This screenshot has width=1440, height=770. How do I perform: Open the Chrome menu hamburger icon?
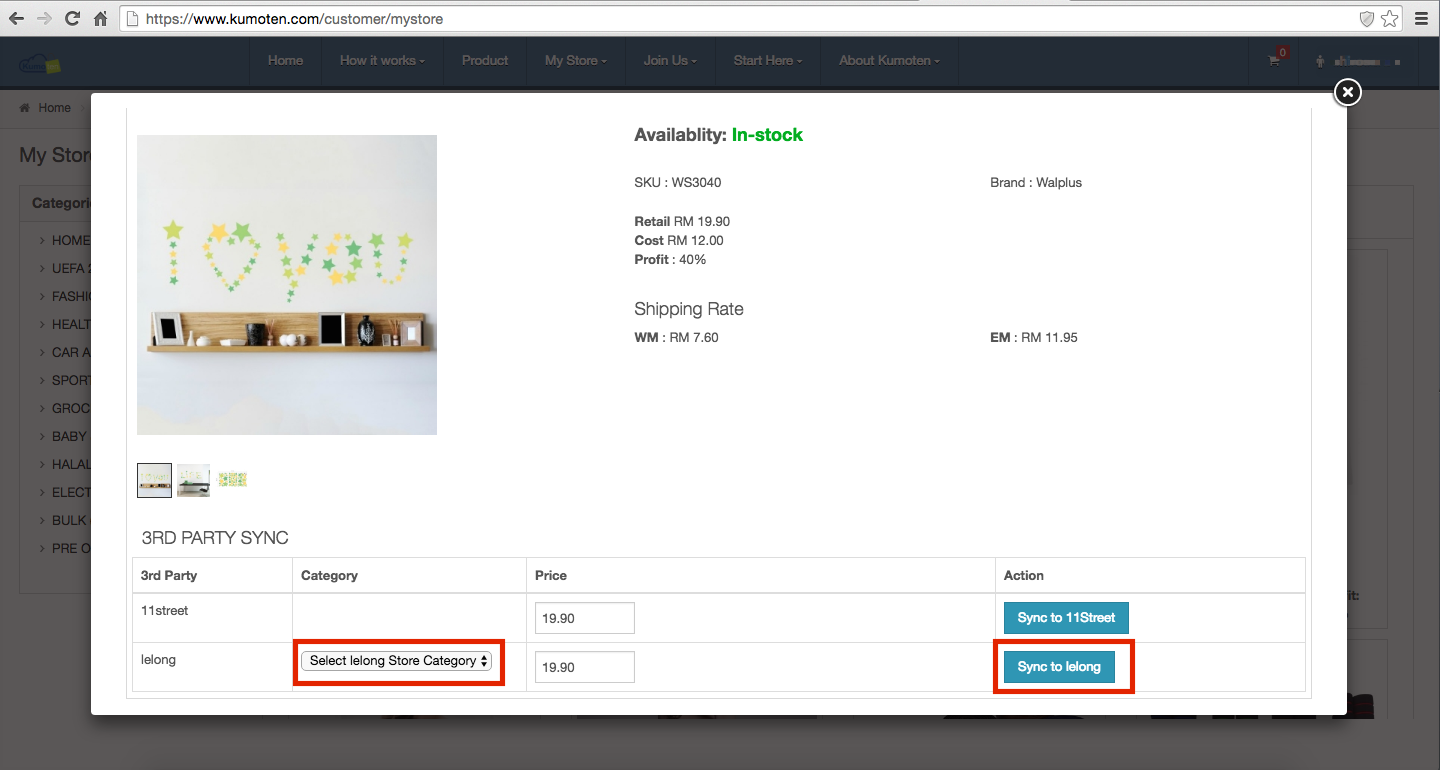pyautogui.click(x=1421, y=19)
